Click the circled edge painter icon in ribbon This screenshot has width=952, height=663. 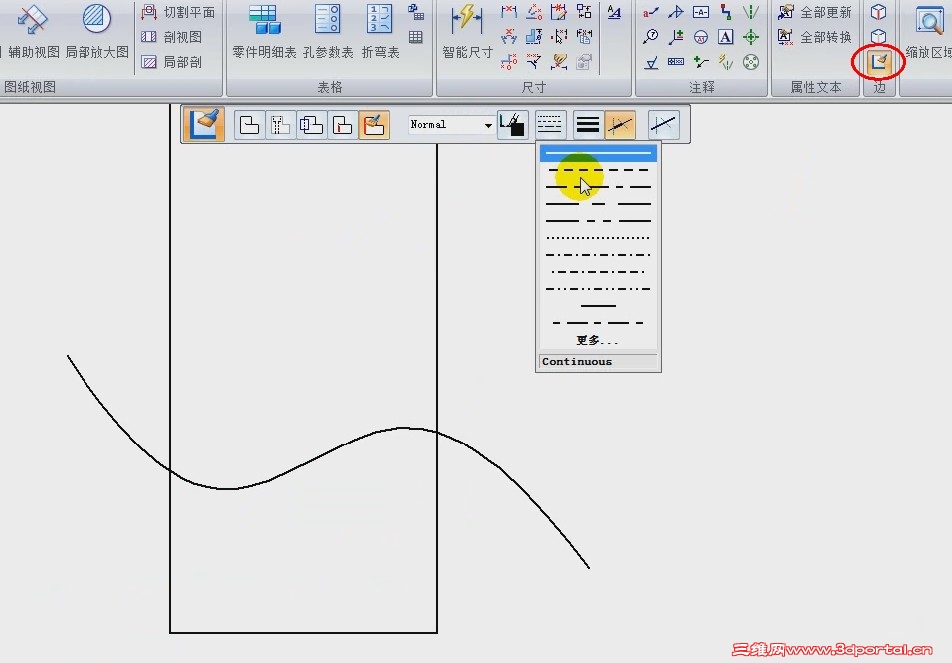(879, 62)
